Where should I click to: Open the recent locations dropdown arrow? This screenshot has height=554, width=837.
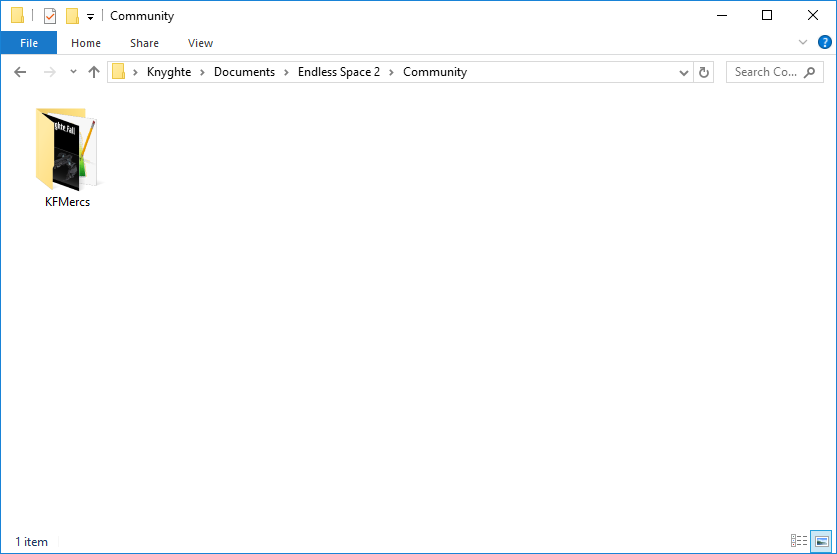73,72
